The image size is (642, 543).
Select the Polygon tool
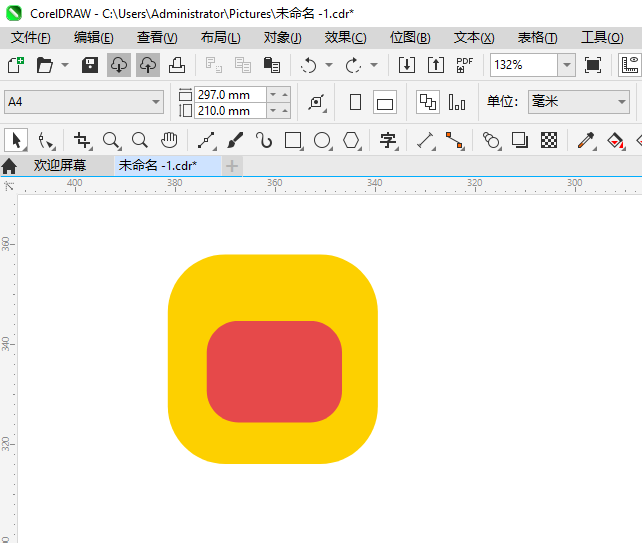[x=351, y=140]
